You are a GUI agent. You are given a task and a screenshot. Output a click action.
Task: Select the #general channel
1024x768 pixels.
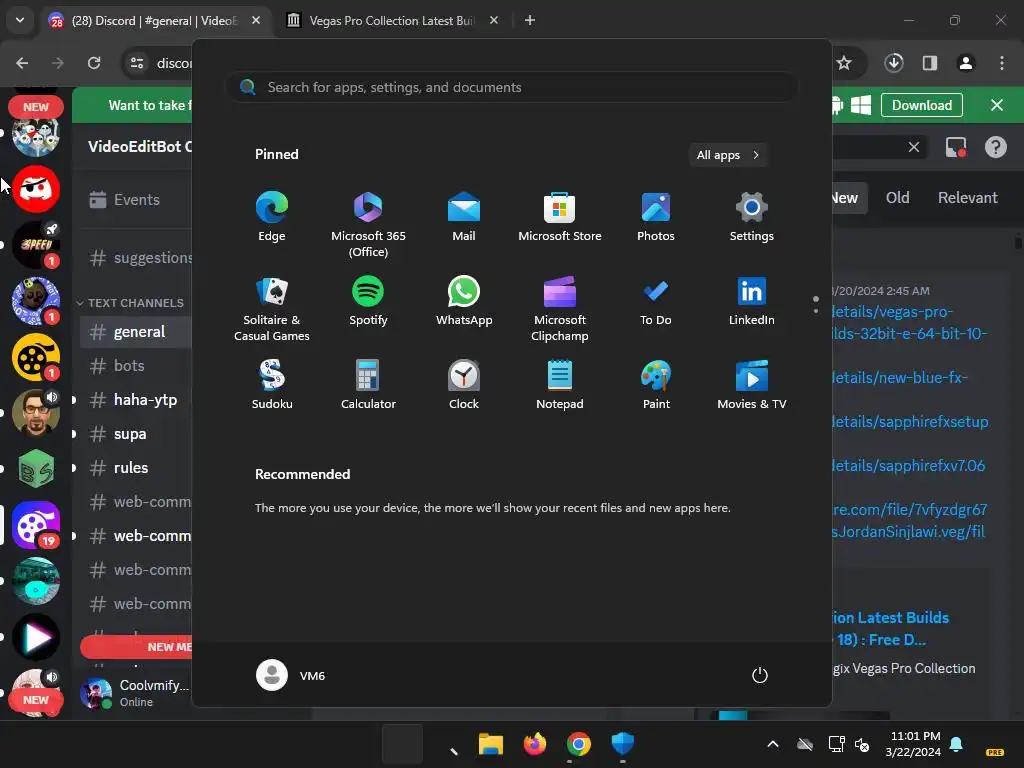tap(136, 332)
